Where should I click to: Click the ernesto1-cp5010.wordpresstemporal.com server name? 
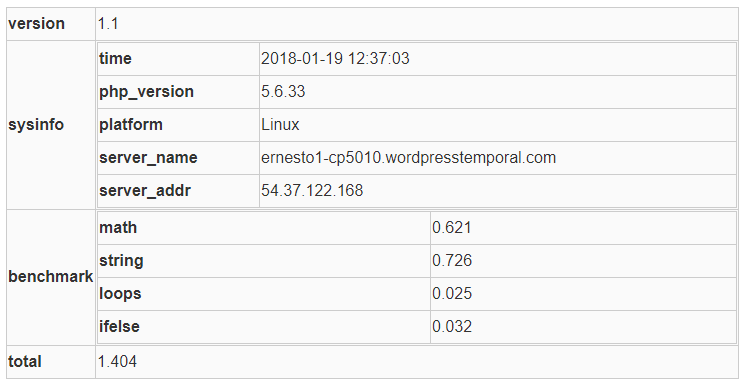408,158
